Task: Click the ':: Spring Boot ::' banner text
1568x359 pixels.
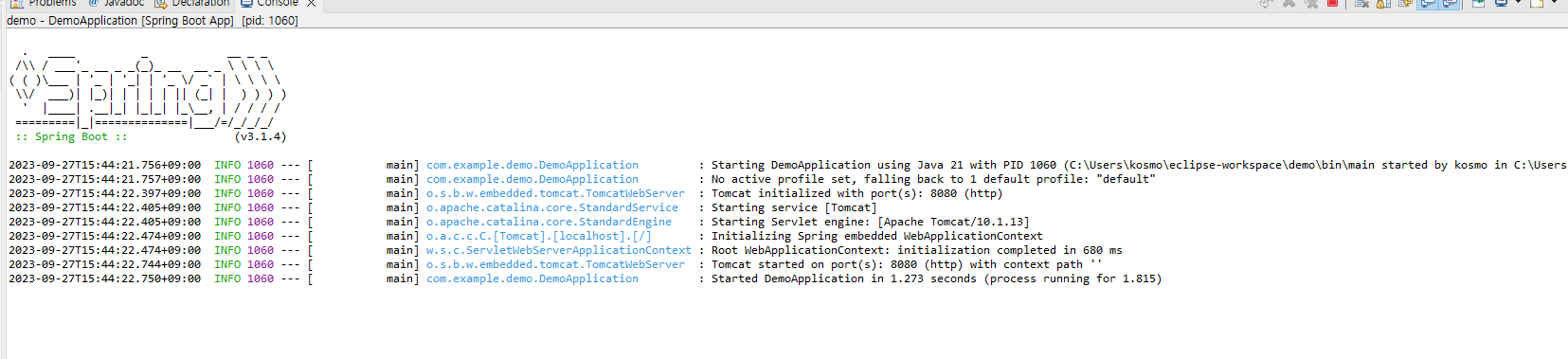Action: (71, 136)
